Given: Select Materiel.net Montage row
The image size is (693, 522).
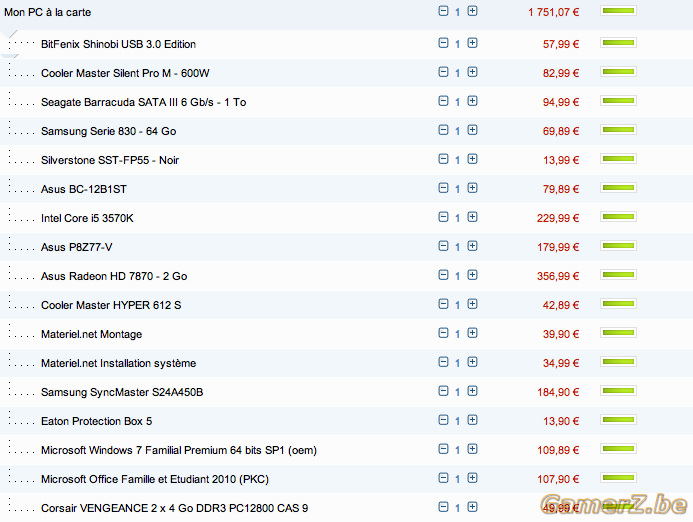Looking at the screenshot, I should click(346, 334).
